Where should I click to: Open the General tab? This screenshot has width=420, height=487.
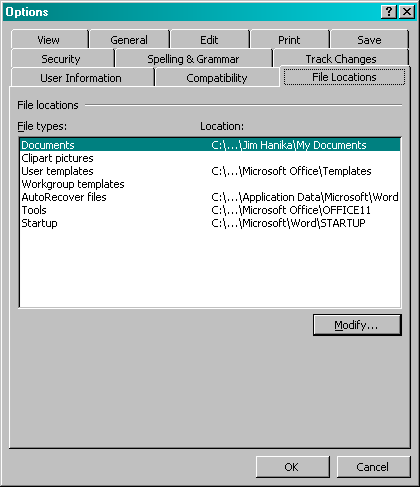[129, 40]
